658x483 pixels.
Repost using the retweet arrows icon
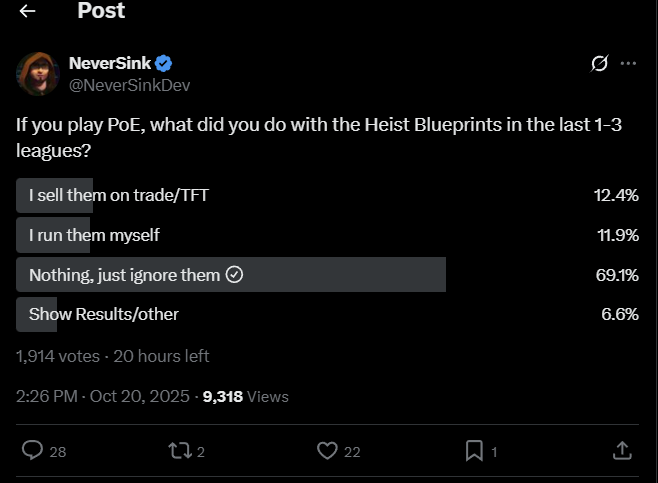pos(179,451)
